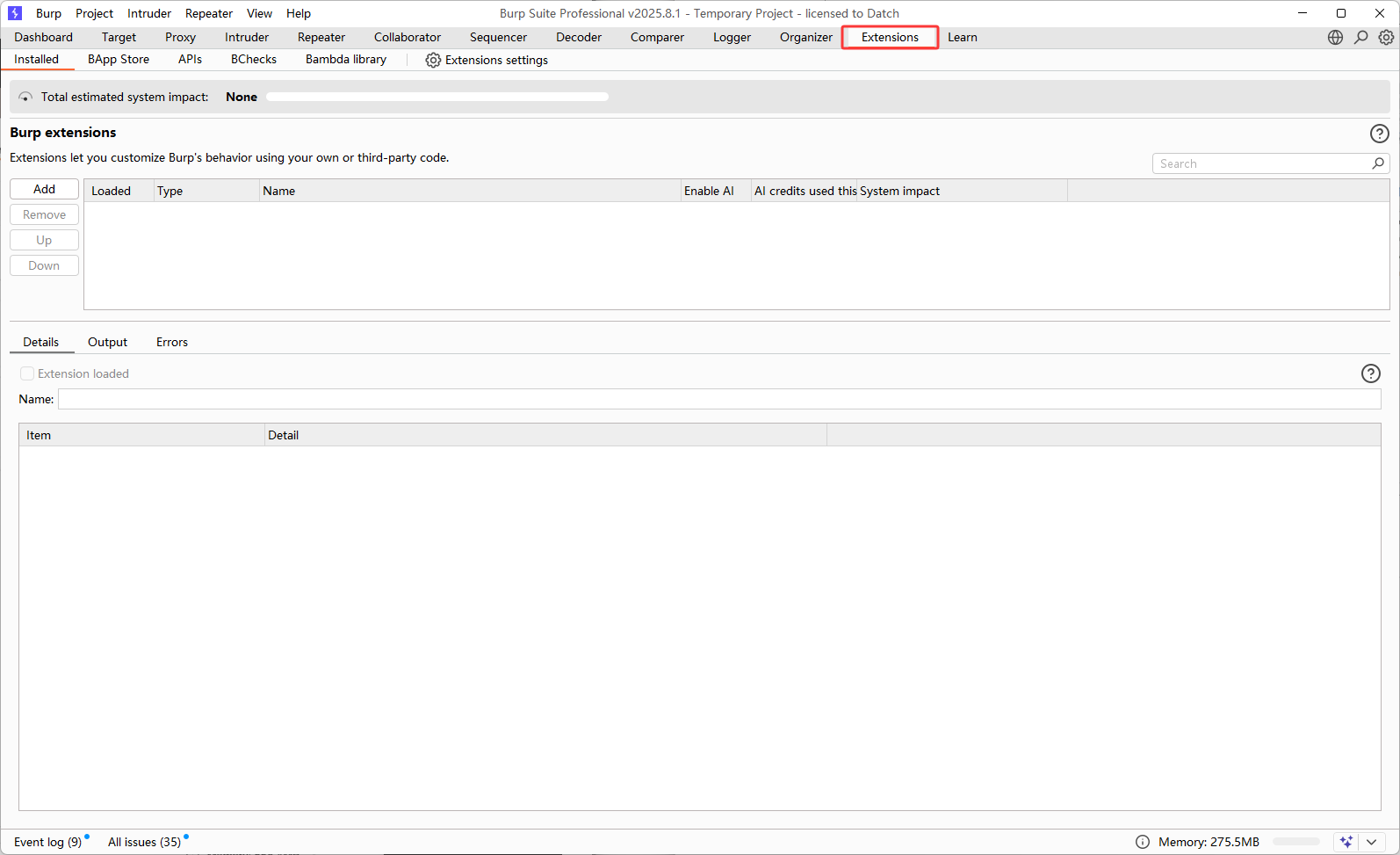Screen dimensions: 1400x855
Task: Switch to the Decoder tab
Action: 579,37
